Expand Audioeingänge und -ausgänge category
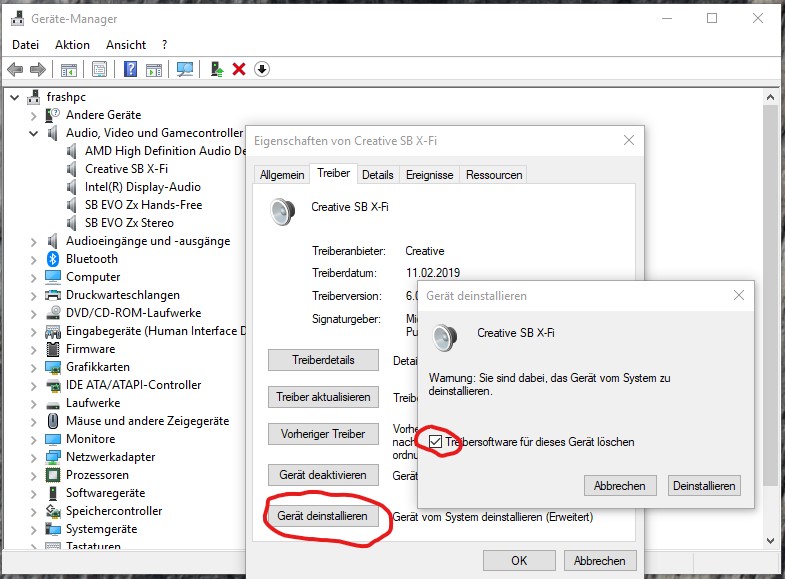The width and height of the screenshot is (785, 579). (34, 242)
